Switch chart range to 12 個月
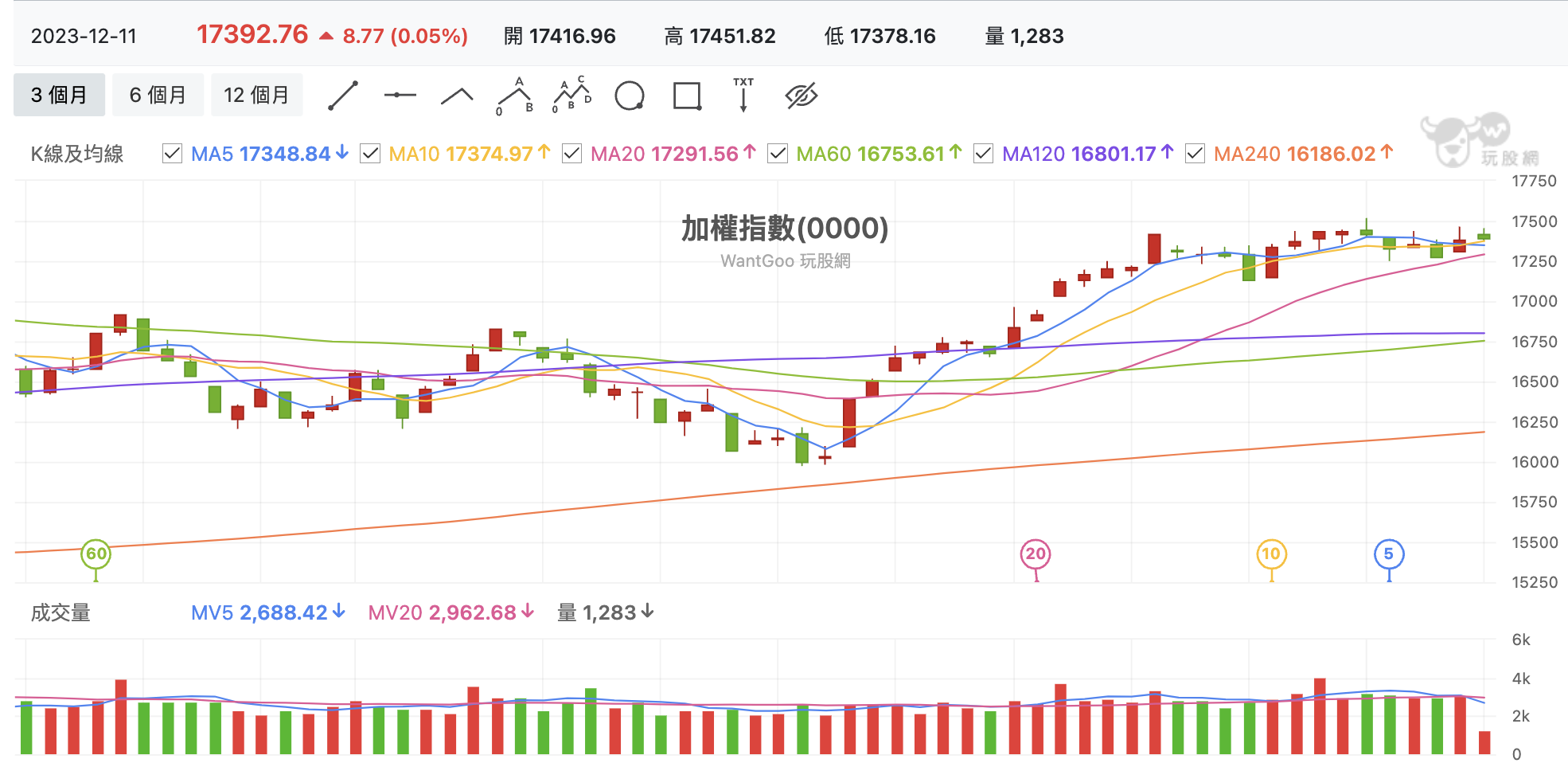 (x=256, y=95)
